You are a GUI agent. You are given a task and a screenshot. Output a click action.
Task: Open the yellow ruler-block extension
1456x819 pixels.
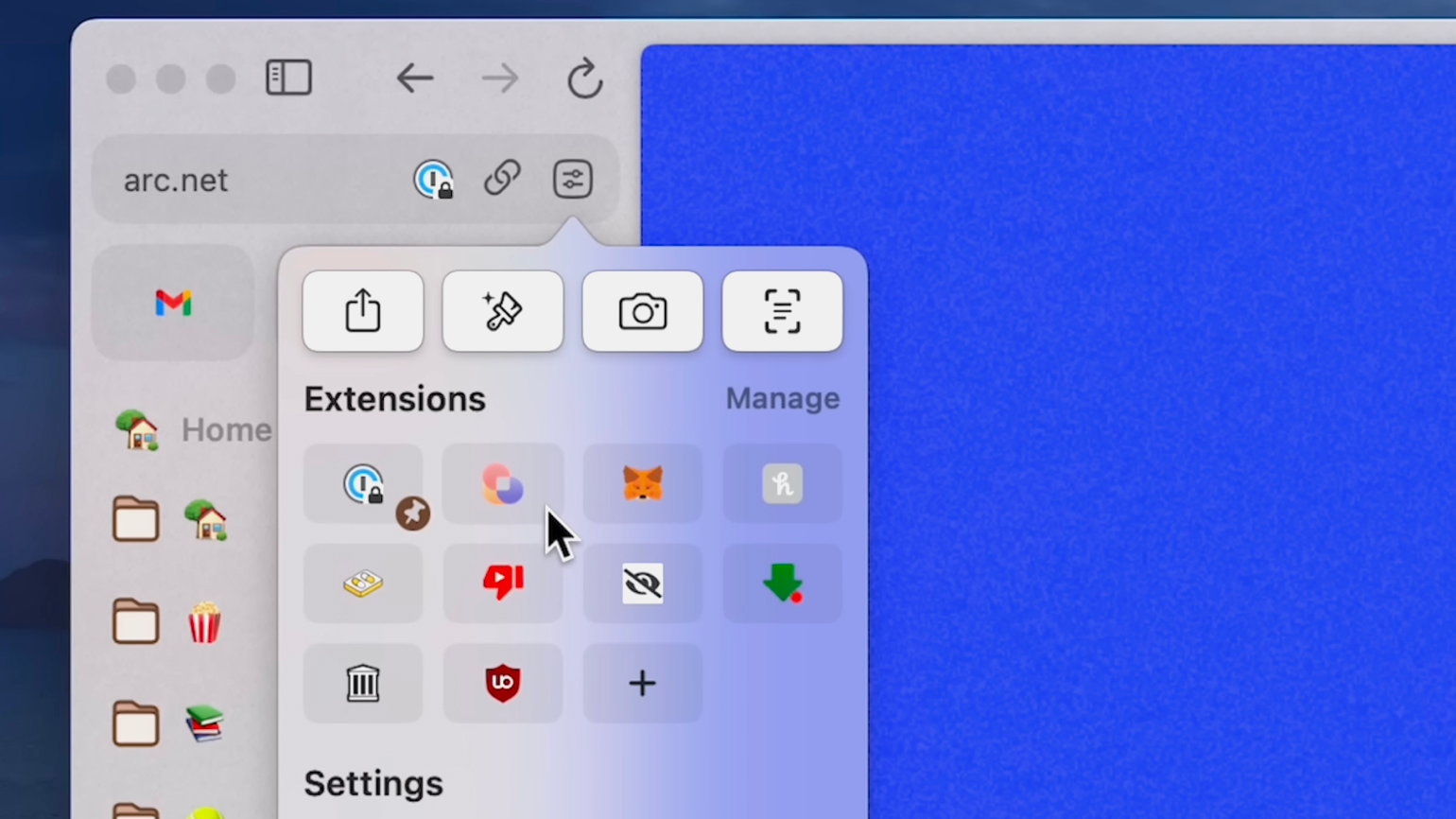tap(362, 584)
